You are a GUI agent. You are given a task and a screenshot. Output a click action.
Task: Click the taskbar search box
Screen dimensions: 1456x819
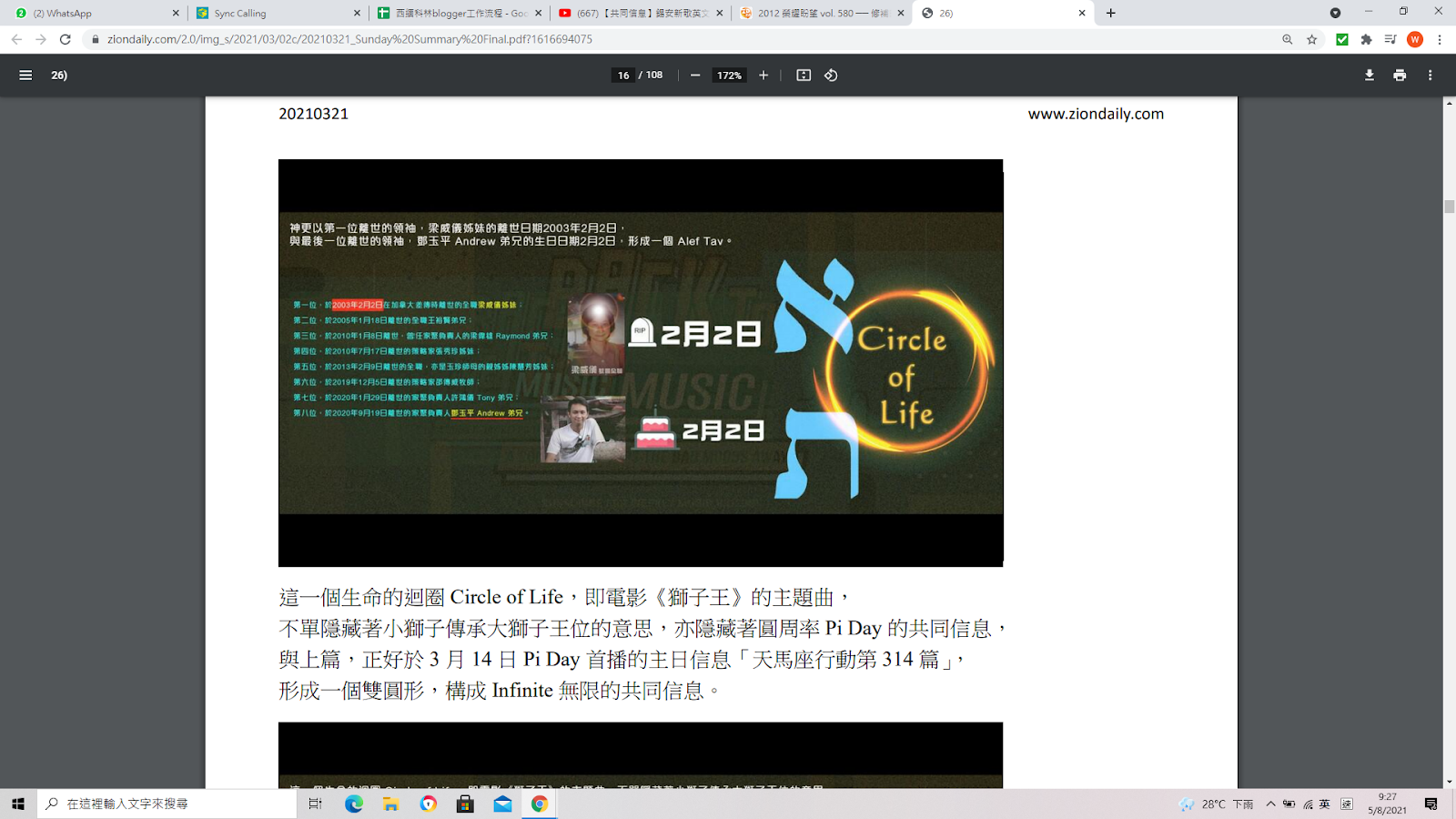tap(167, 804)
